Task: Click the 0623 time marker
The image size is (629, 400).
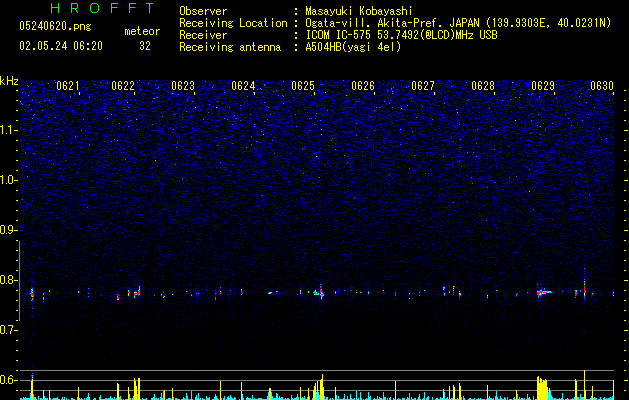Action: 183,86
